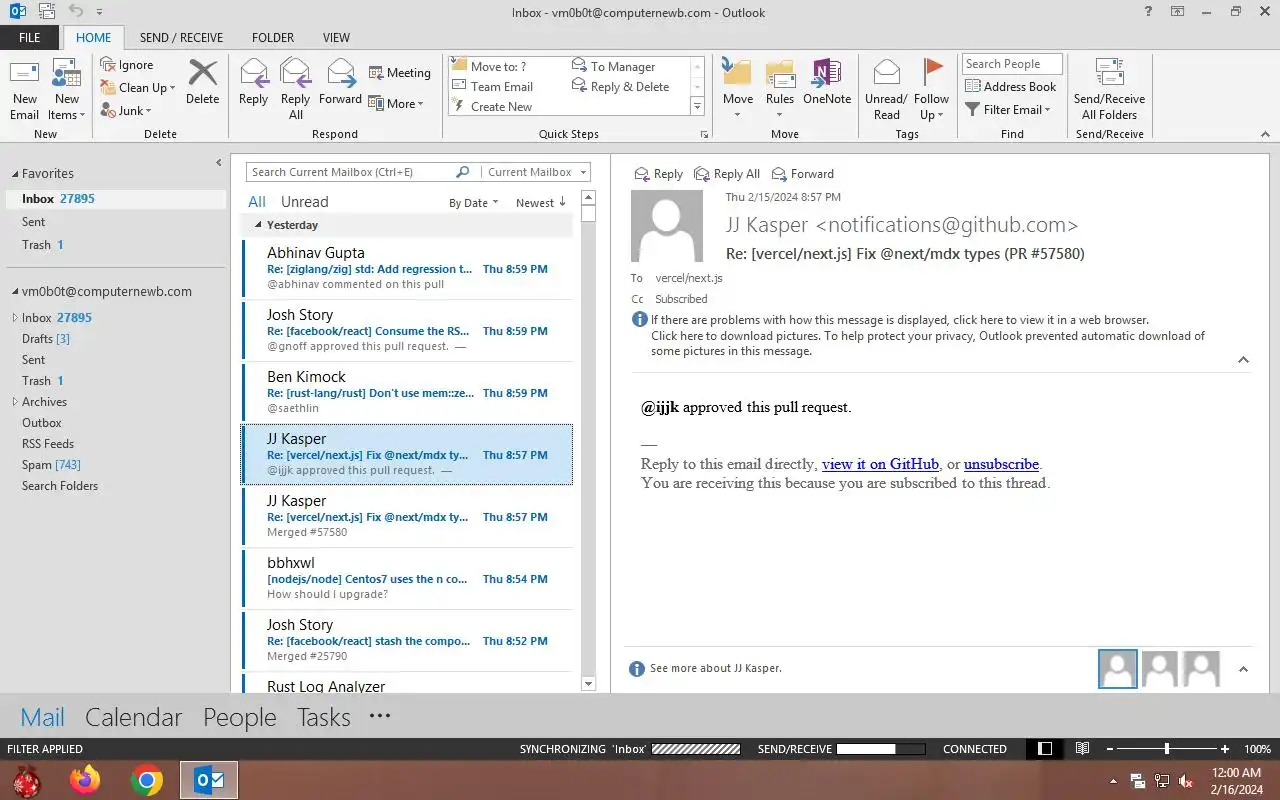Click Forward in the reading pane

pyautogui.click(x=801, y=174)
